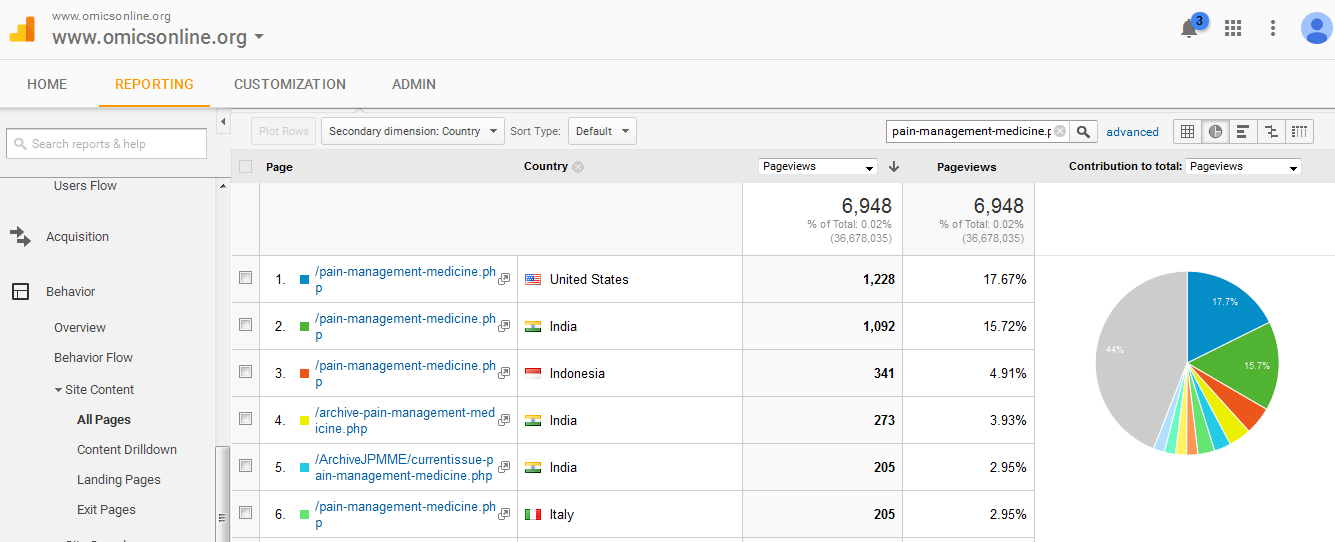Select the REPORTING tab
This screenshot has width=1335, height=542.
click(x=154, y=84)
